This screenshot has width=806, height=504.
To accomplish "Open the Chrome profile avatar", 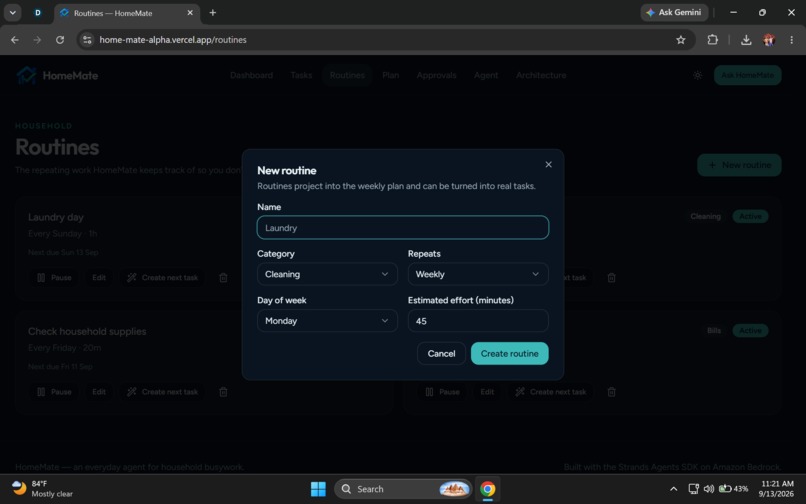I will tap(769, 40).
